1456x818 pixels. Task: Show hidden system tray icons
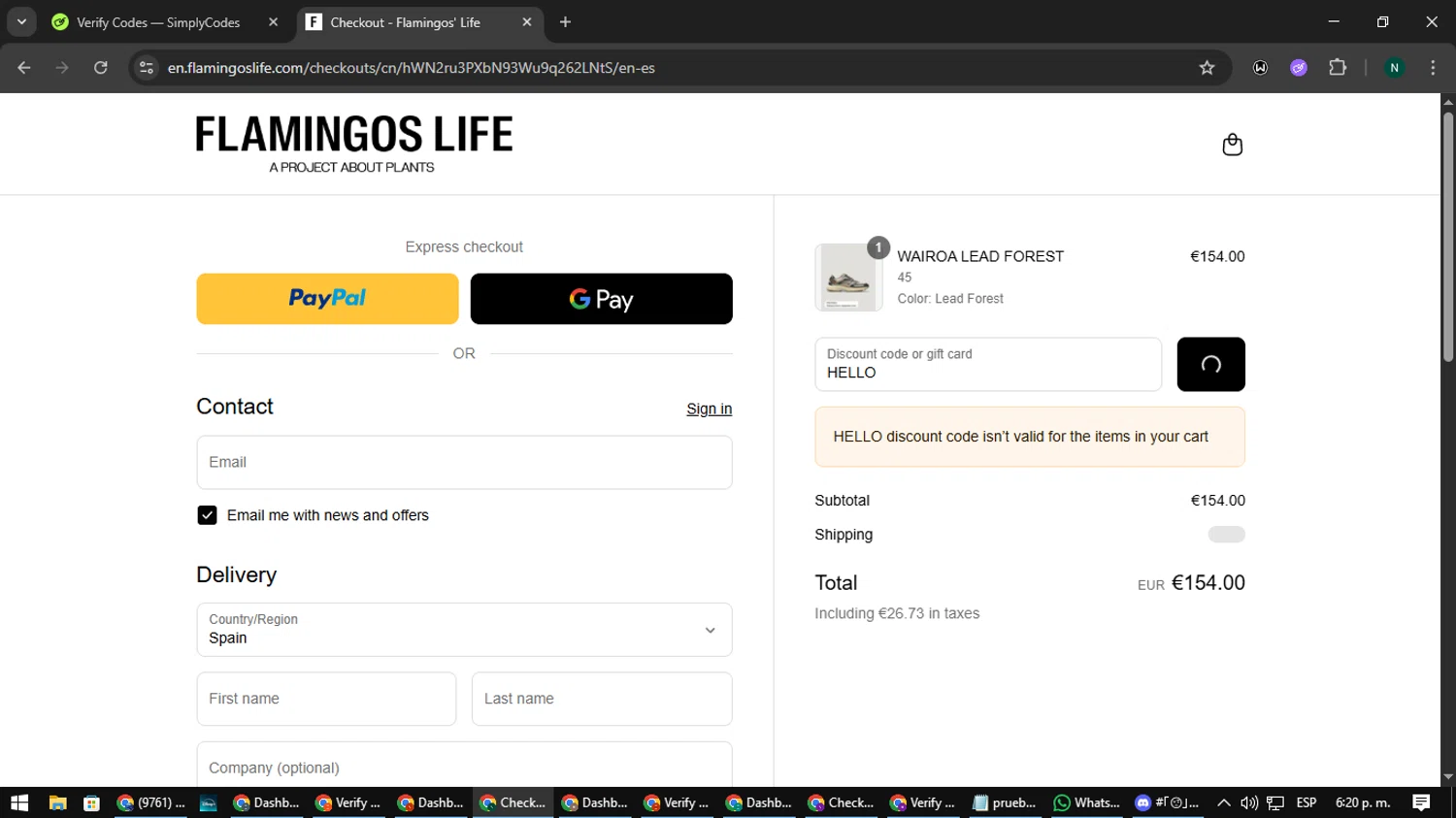[x=1223, y=802]
